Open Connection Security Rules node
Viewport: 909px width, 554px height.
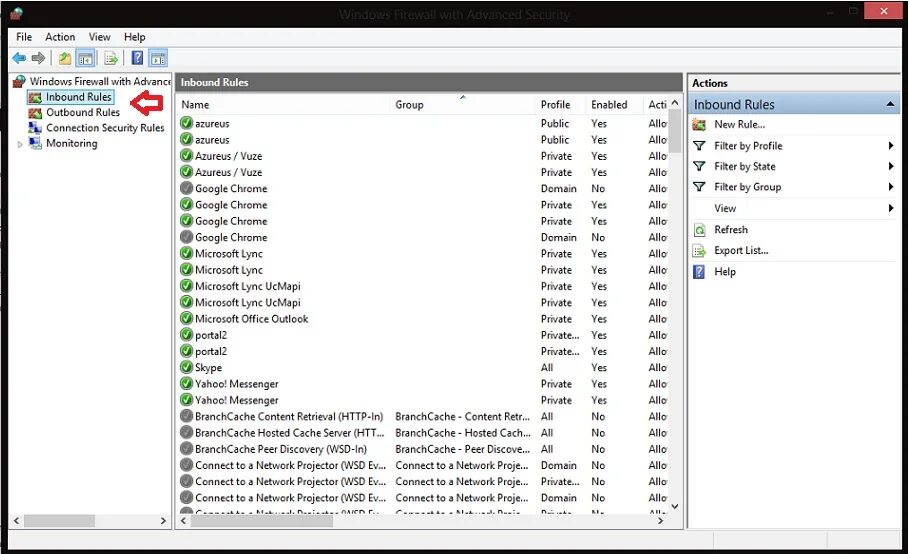(x=105, y=127)
